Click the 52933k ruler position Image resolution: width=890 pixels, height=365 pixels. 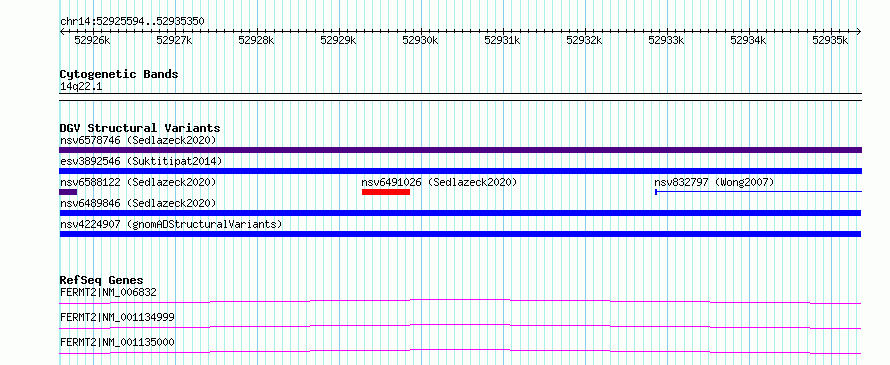(666, 40)
